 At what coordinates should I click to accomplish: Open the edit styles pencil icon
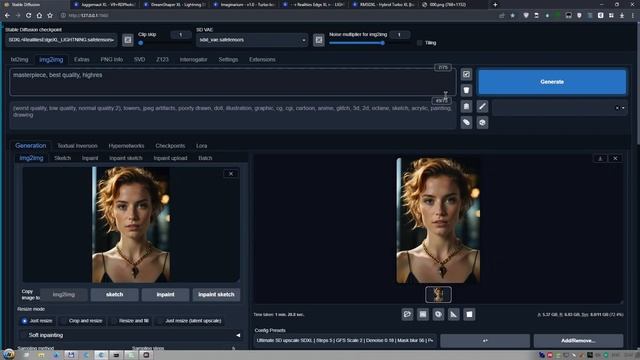pyautogui.click(x=482, y=107)
